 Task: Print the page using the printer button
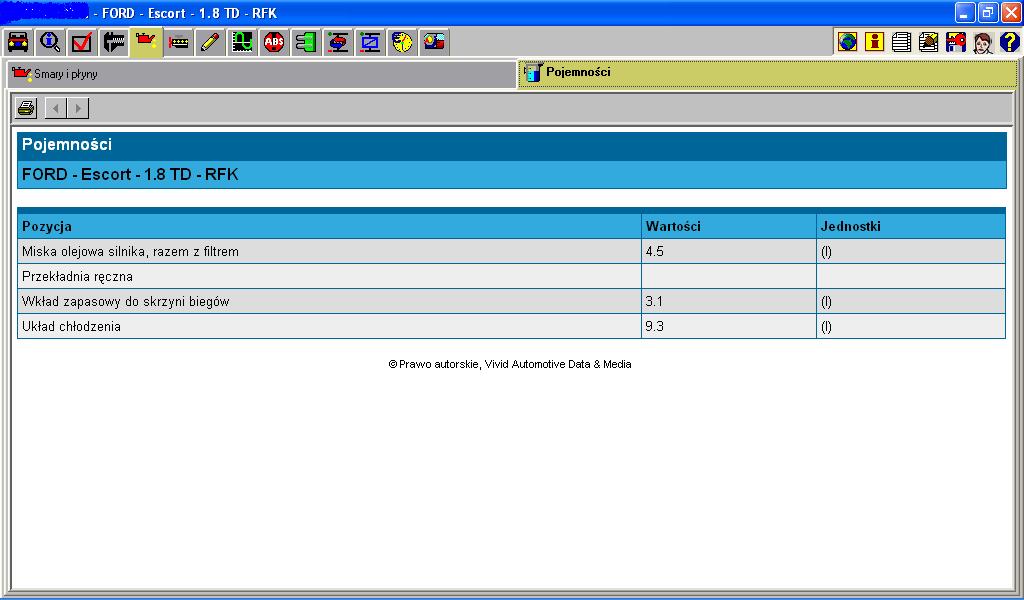pyautogui.click(x=27, y=108)
